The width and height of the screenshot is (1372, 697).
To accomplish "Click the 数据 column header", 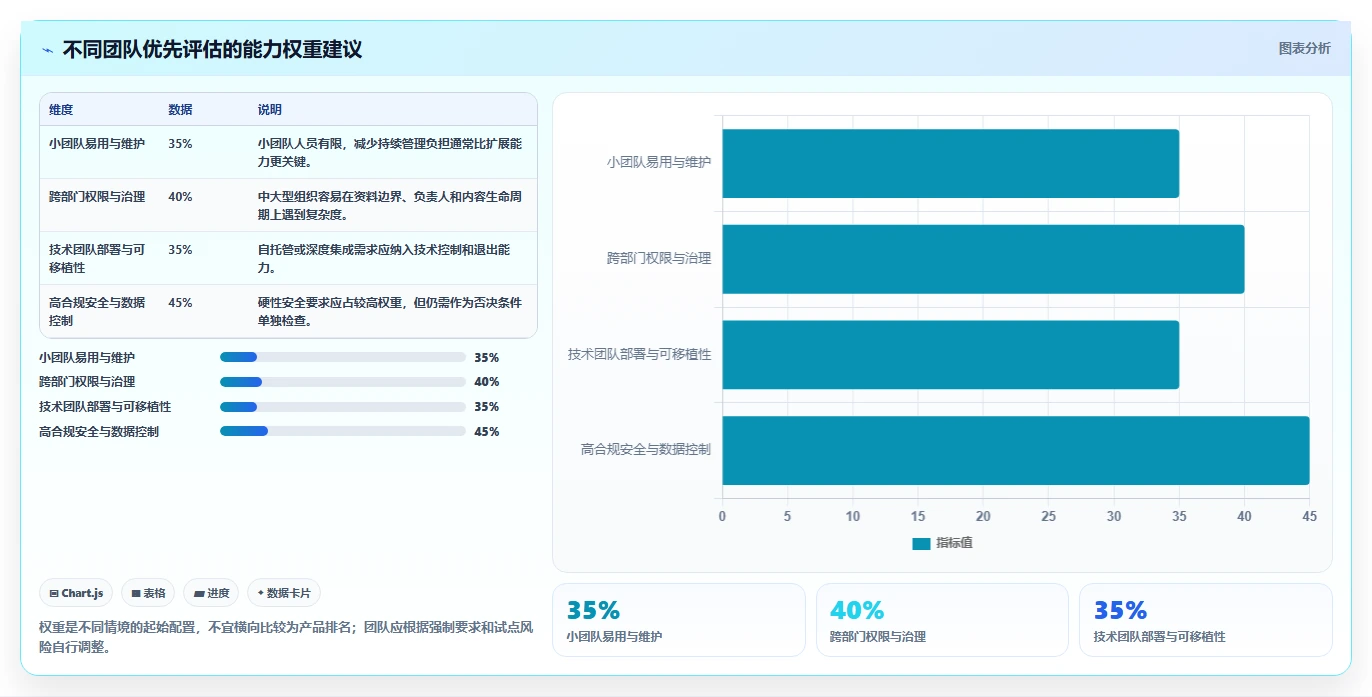I will pyautogui.click(x=181, y=110).
